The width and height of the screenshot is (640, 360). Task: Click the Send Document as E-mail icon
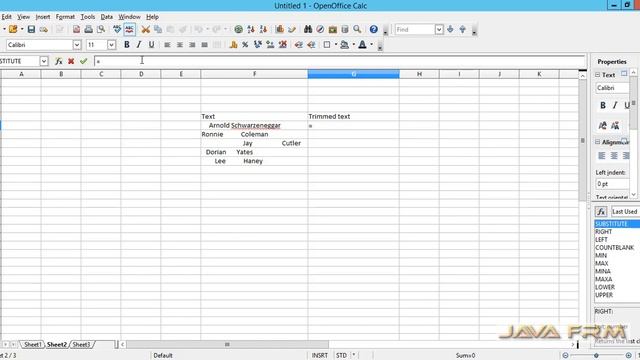tap(43, 29)
